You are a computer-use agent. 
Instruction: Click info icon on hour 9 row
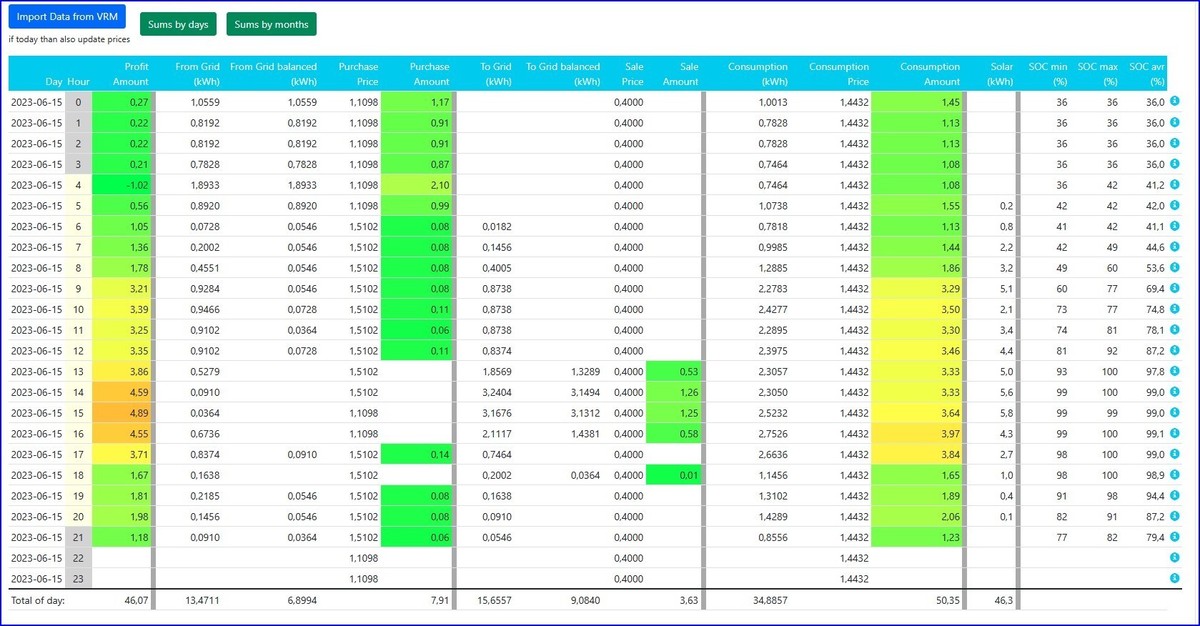(1175, 288)
